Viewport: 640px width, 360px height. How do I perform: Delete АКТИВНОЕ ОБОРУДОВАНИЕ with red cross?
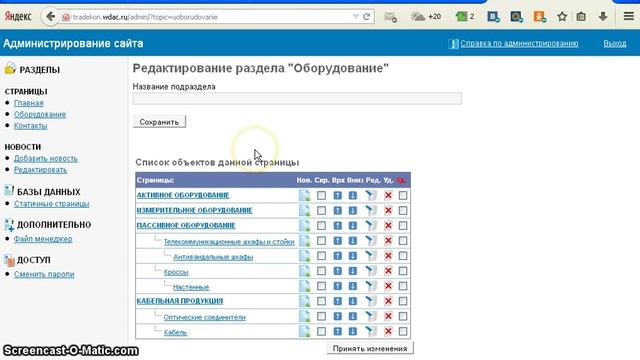388,196
